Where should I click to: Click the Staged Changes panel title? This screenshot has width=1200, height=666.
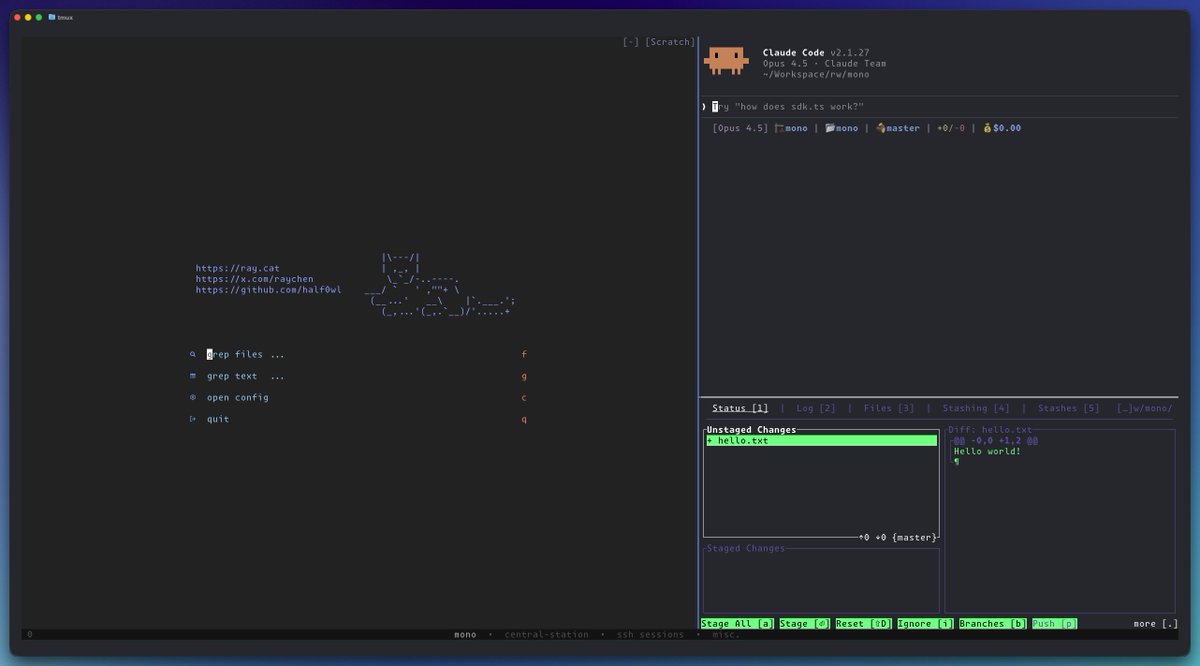[746, 548]
